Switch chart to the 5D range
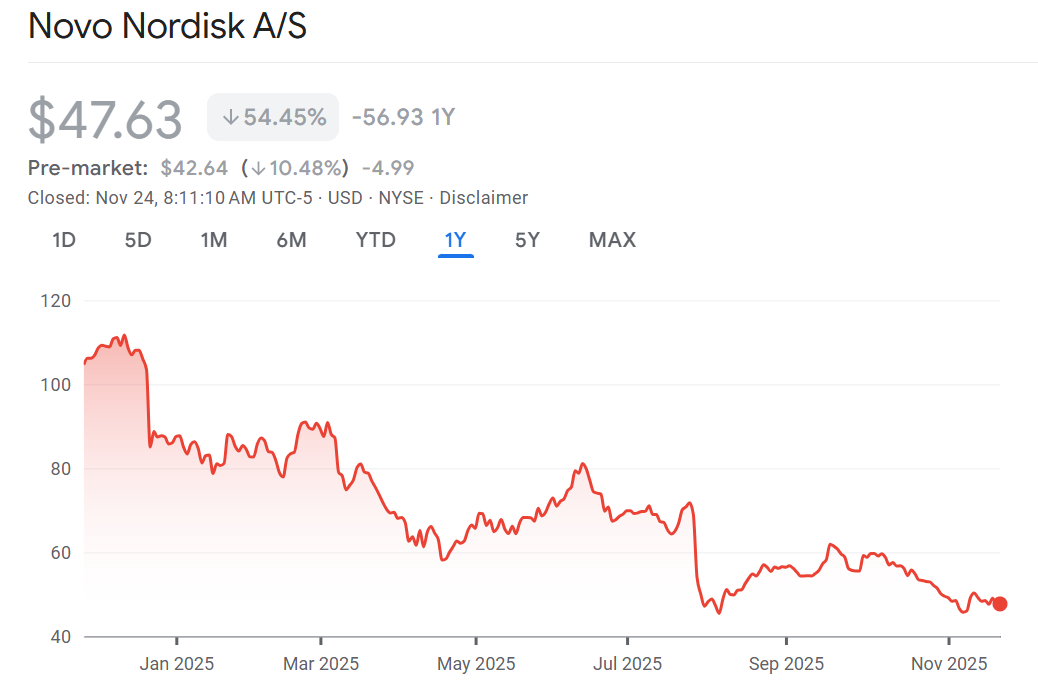The height and width of the screenshot is (685, 1038). [138, 240]
